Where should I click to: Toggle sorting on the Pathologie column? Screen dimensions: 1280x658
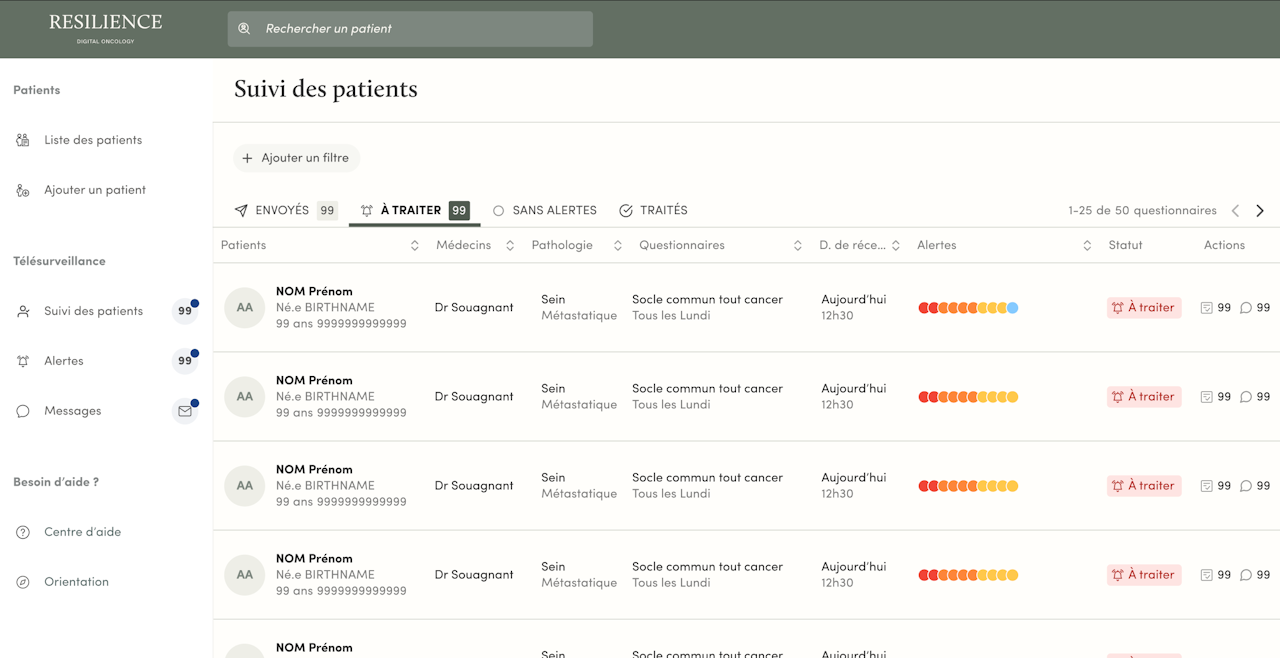[x=617, y=245]
